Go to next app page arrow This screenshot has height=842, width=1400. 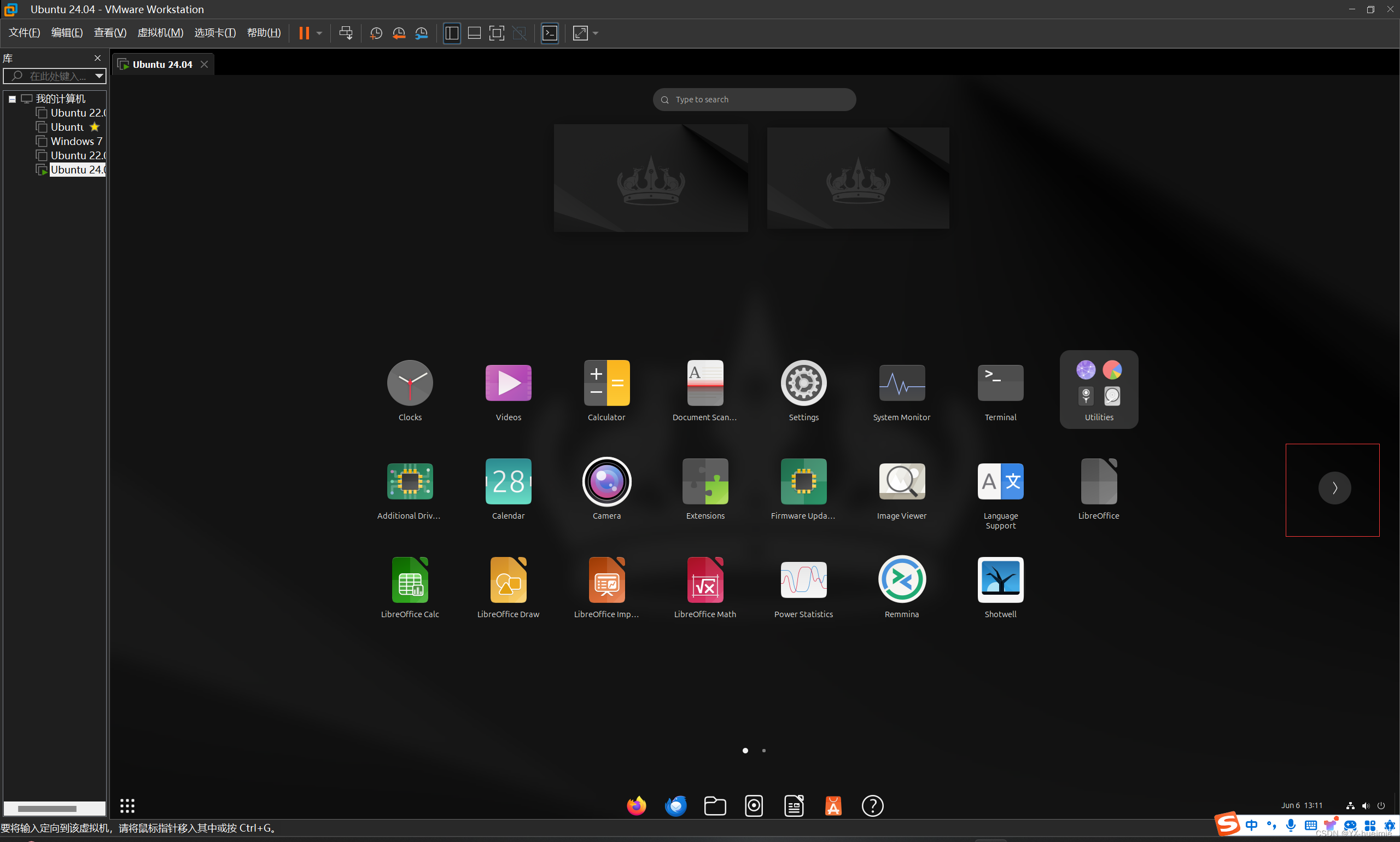(x=1334, y=487)
